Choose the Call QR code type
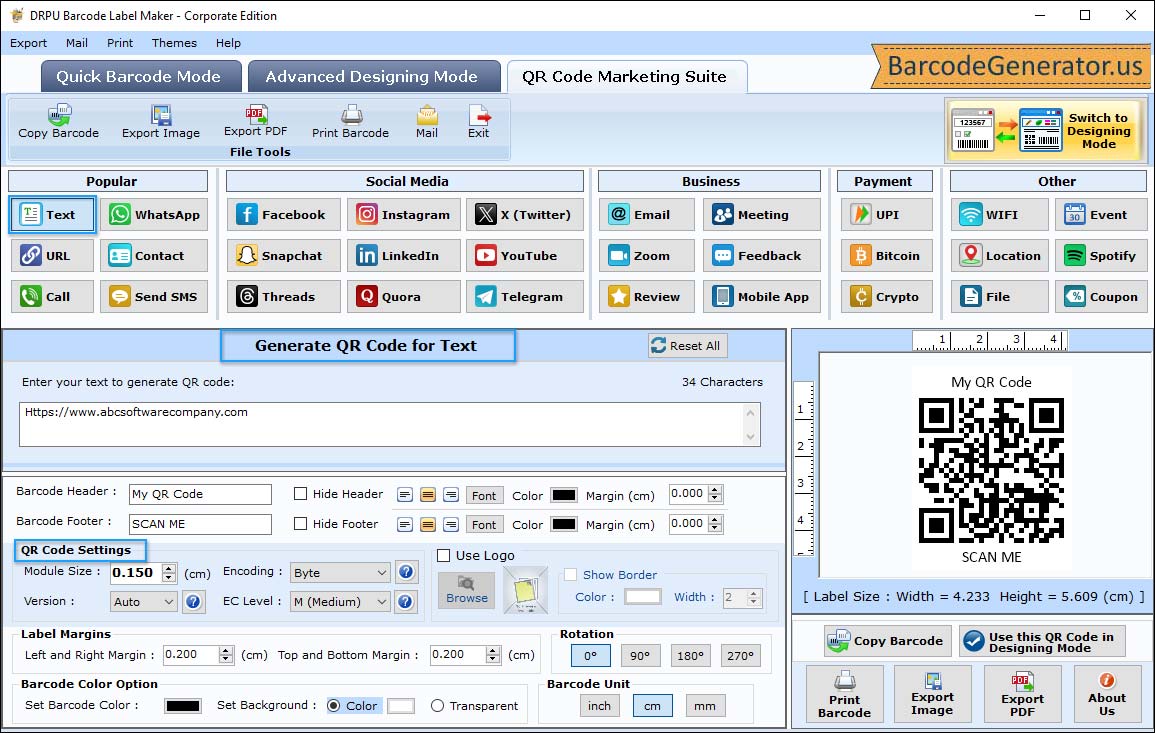The image size is (1155, 733). (x=52, y=297)
